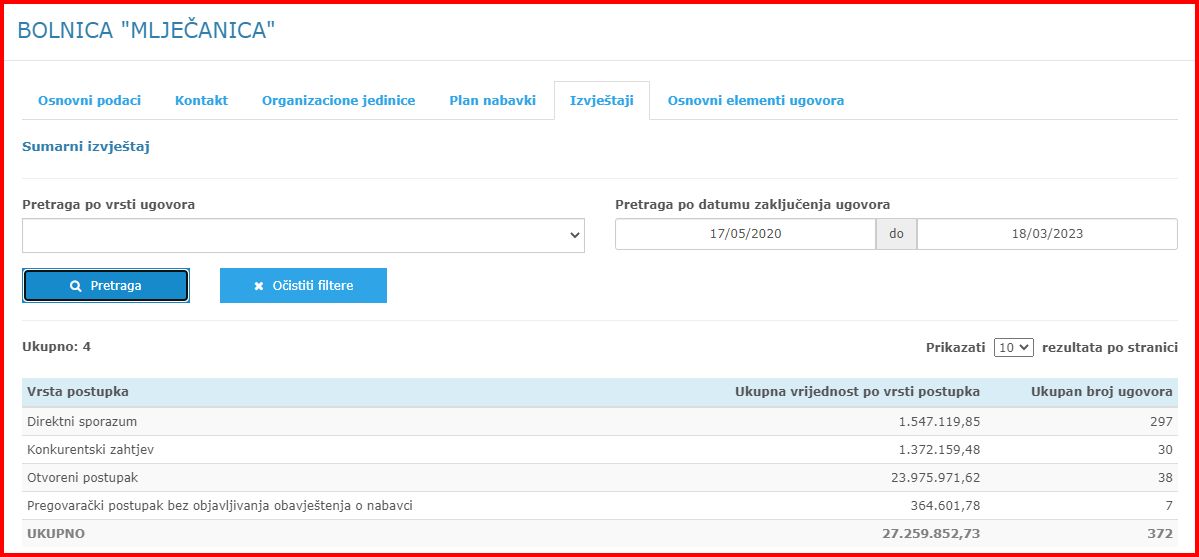Click the Ukupno: 4 results count

[x=57, y=347]
